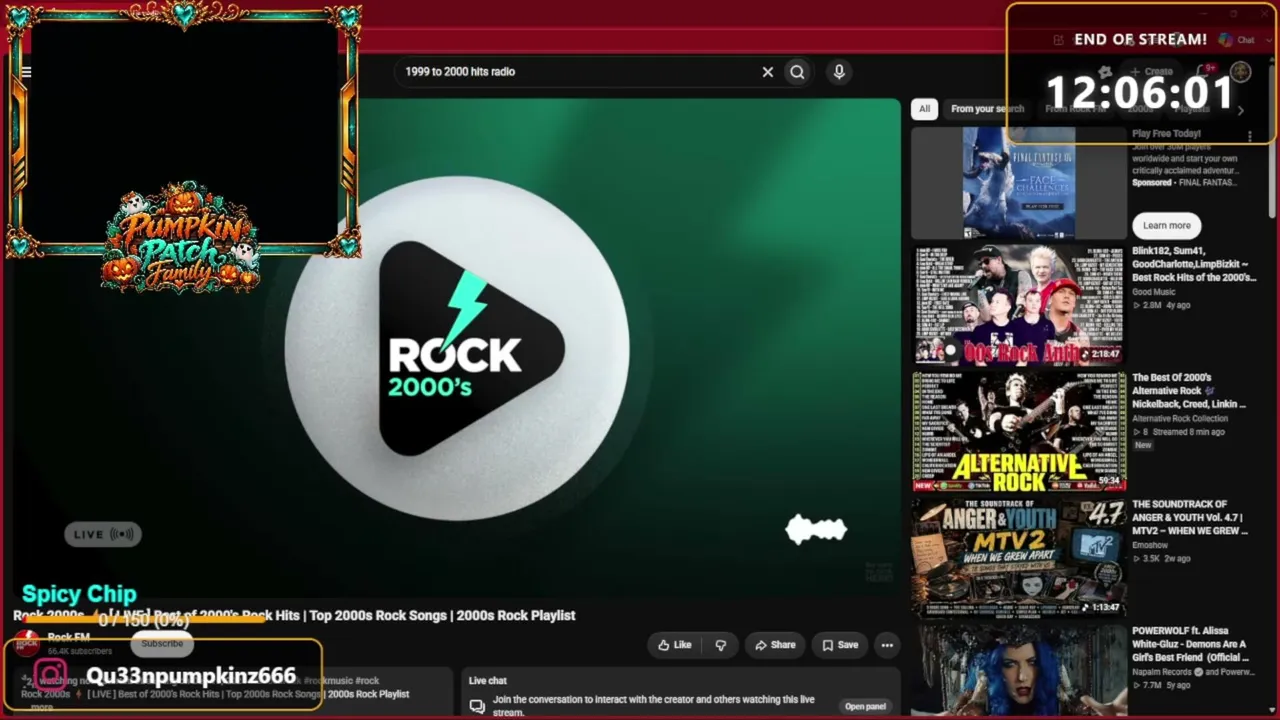
Task: Open the Rock FM channel avatar
Action: point(27,641)
